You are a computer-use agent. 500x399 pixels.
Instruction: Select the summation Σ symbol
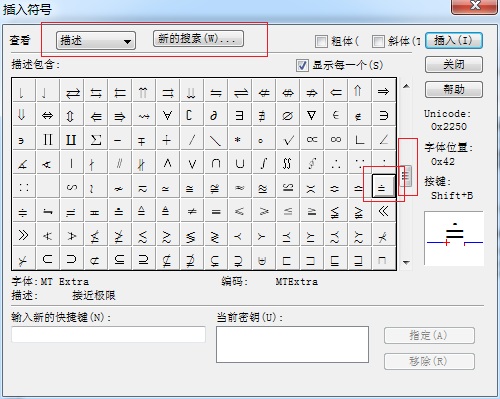point(95,139)
